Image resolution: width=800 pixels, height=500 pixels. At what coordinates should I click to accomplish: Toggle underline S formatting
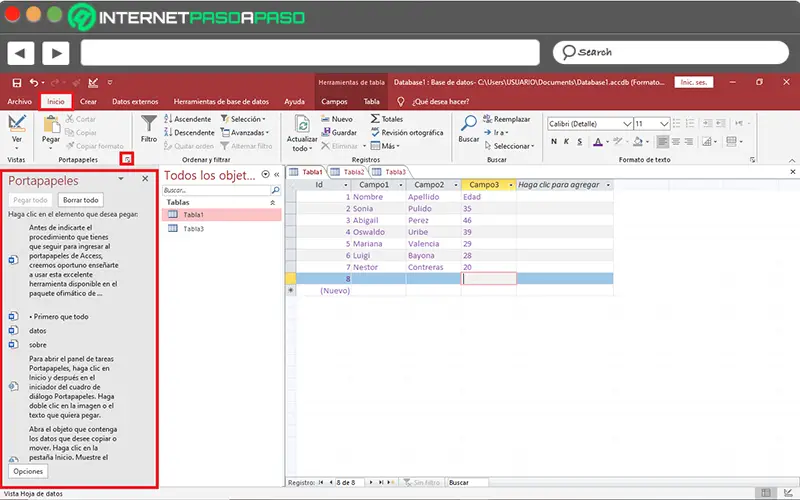click(580, 141)
